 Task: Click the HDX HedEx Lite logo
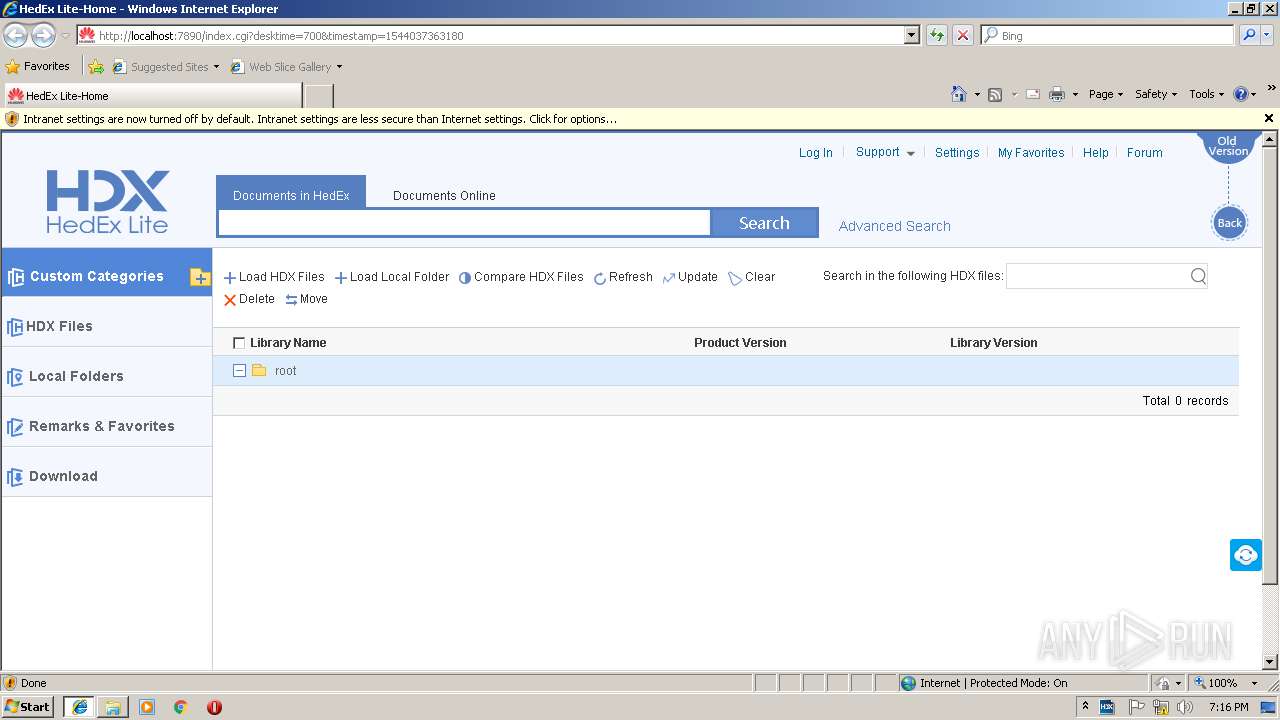click(107, 201)
